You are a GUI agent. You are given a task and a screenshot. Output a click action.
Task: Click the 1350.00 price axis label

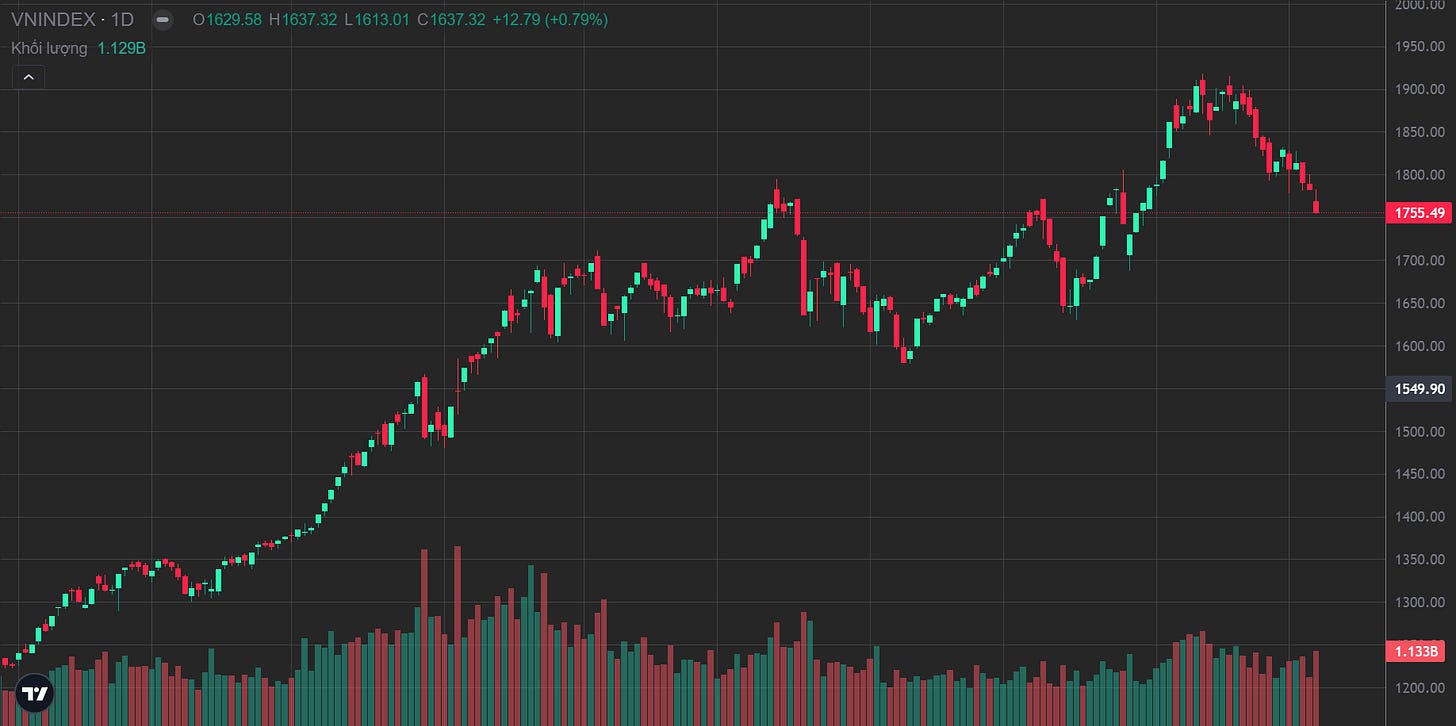click(x=1422, y=560)
